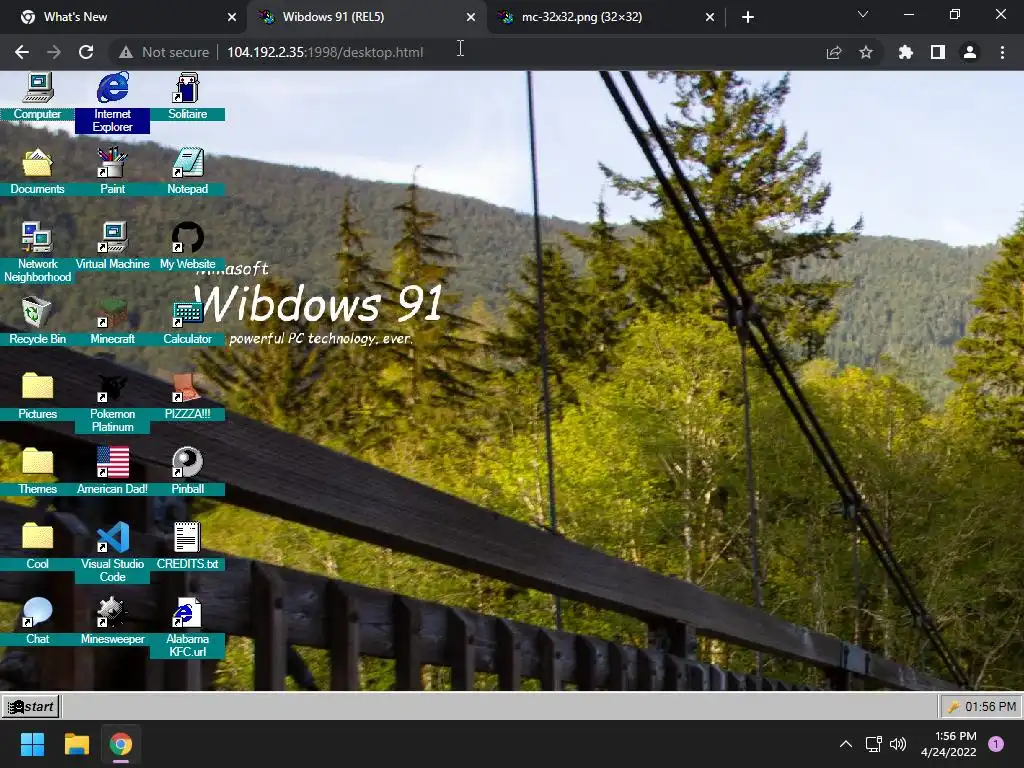The width and height of the screenshot is (1024, 768).
Task: Share this page icon
Action: [x=834, y=52]
